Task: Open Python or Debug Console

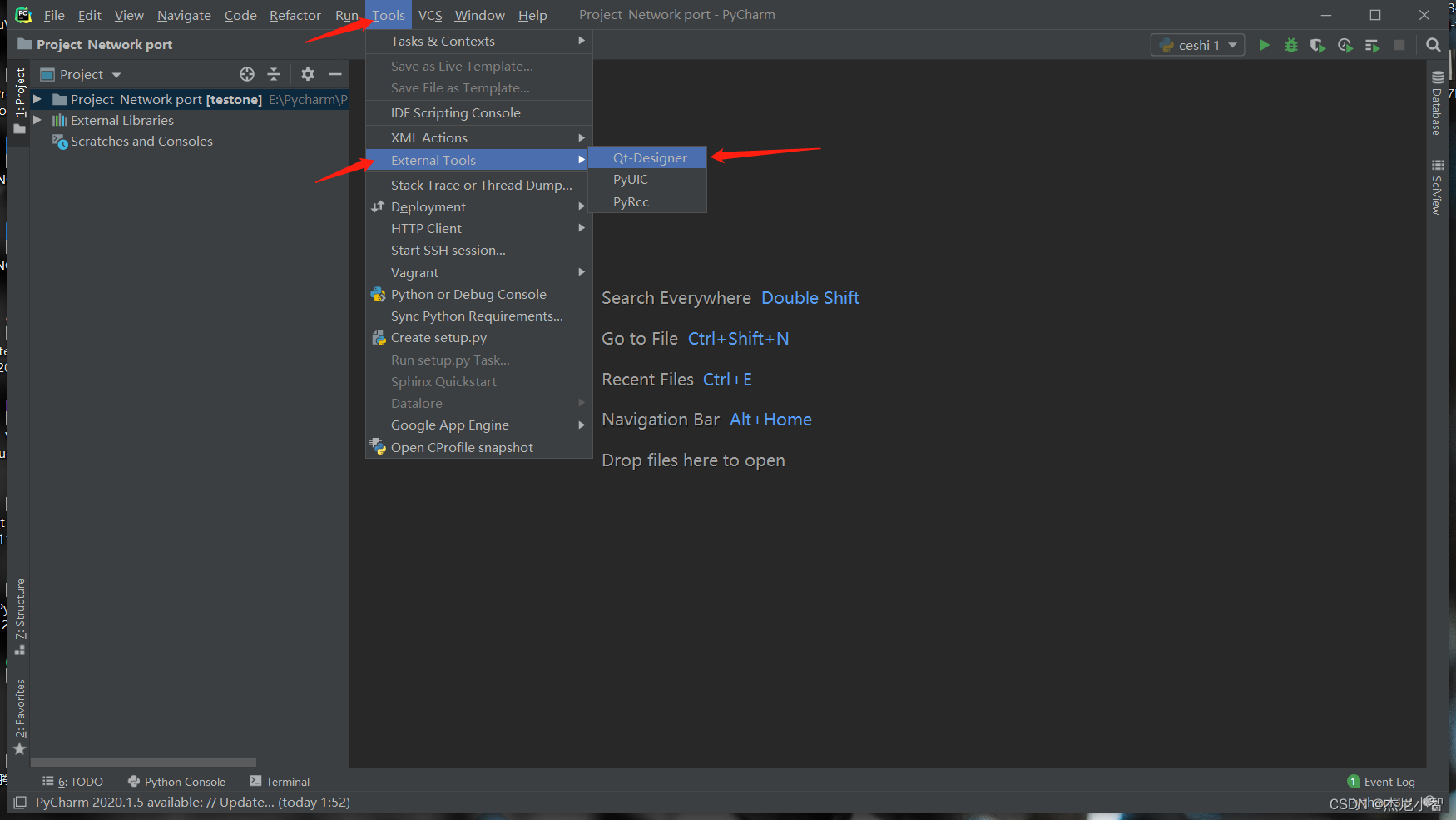Action: click(478, 294)
